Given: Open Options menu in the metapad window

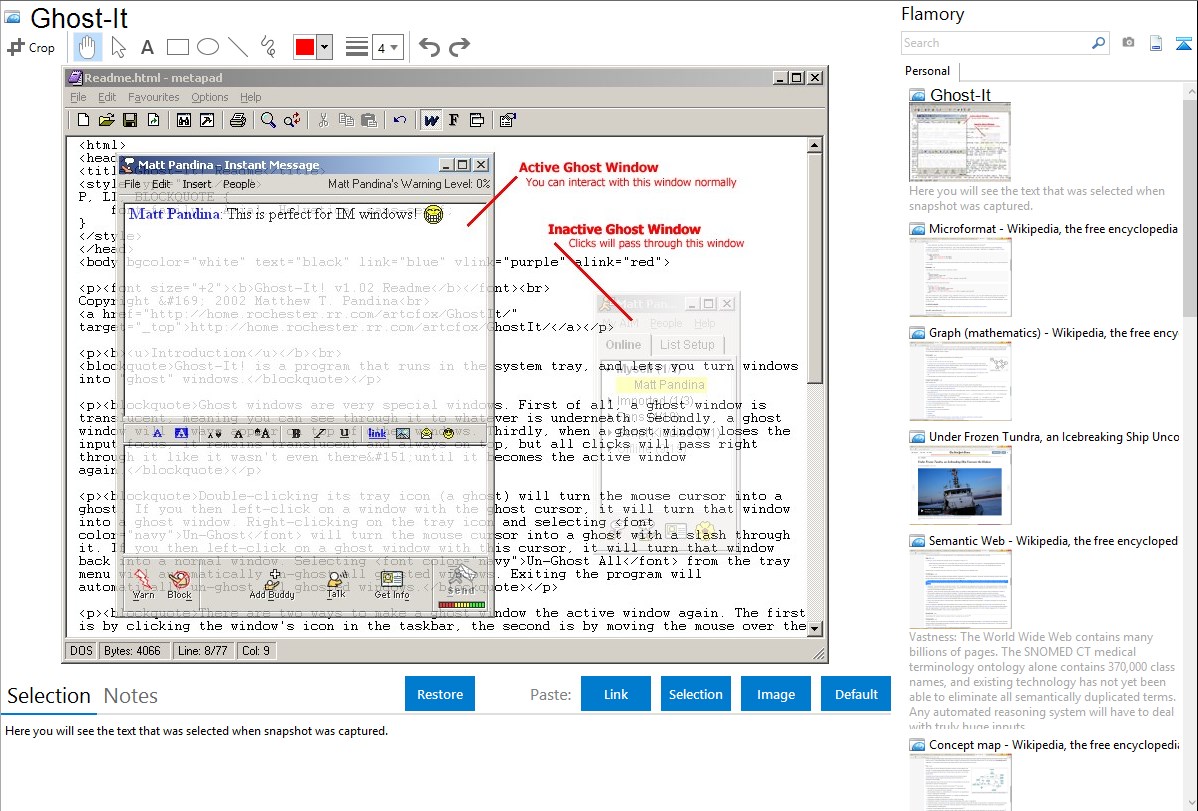Looking at the screenshot, I should click(x=209, y=97).
